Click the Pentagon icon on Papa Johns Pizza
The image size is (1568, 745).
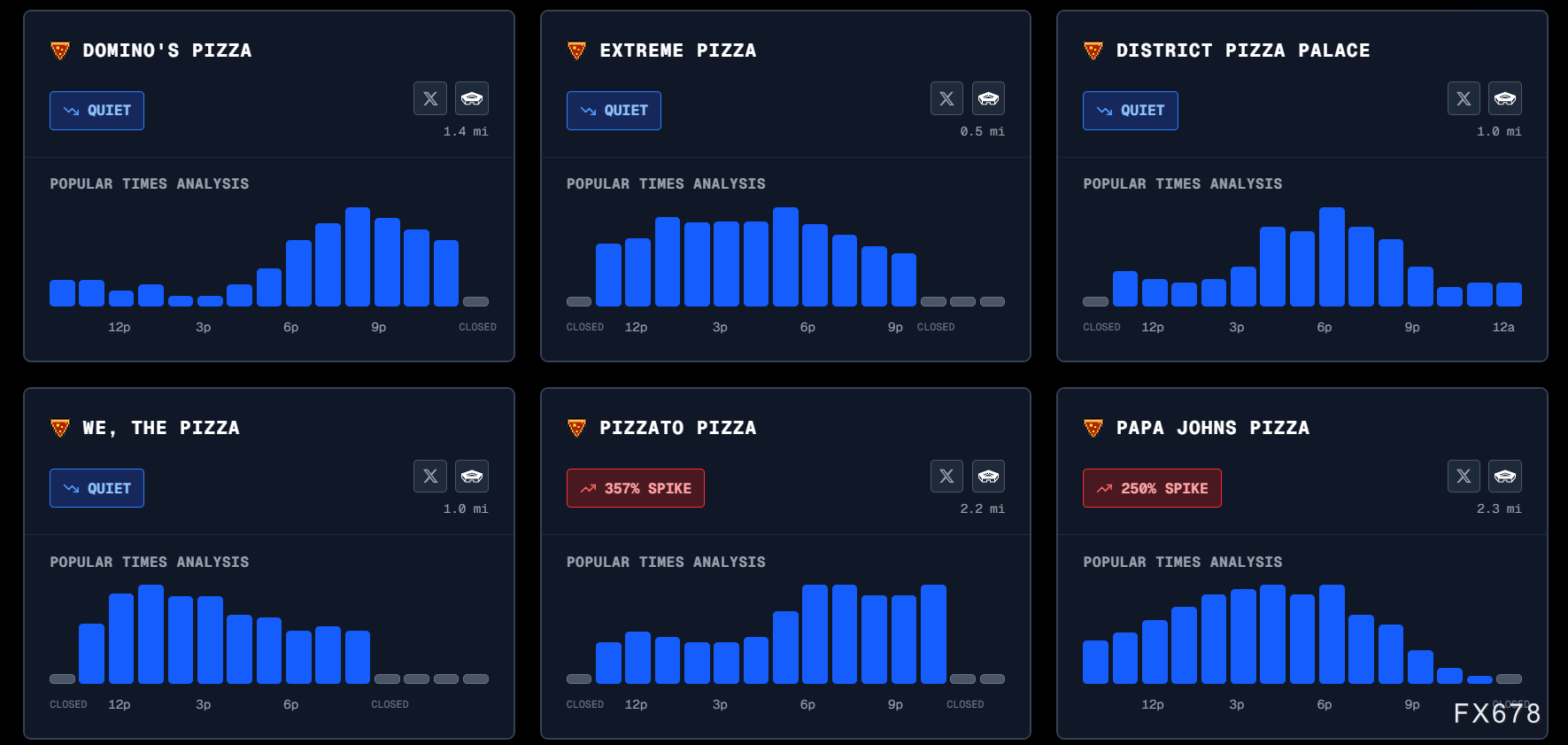pos(1505,476)
